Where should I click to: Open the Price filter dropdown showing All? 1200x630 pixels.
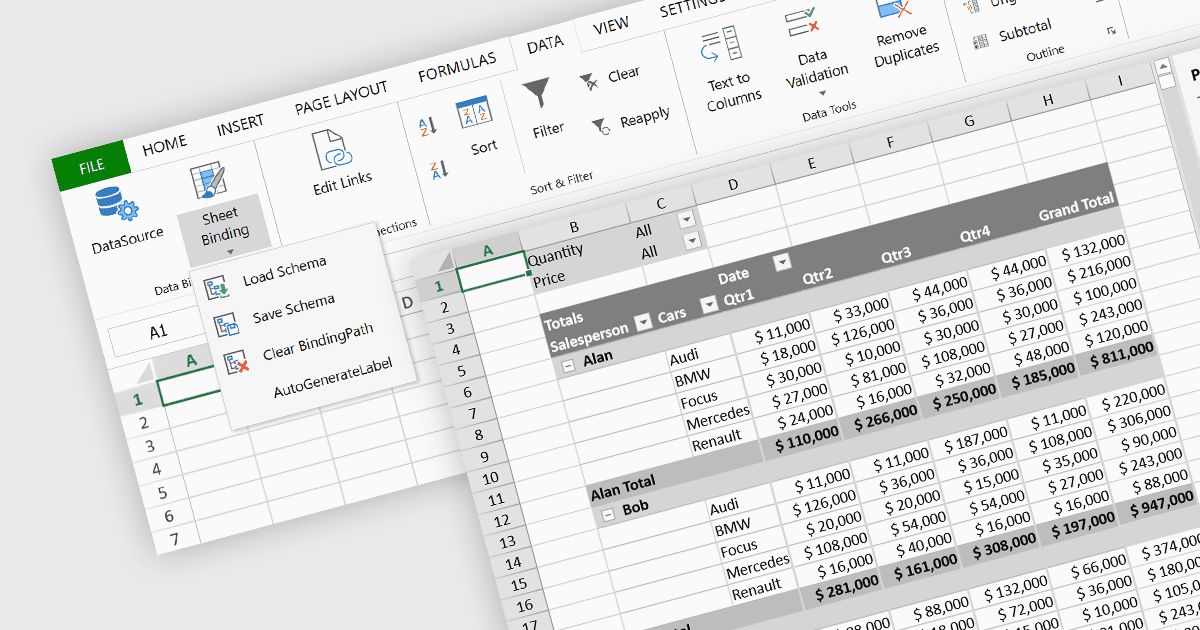[691, 241]
